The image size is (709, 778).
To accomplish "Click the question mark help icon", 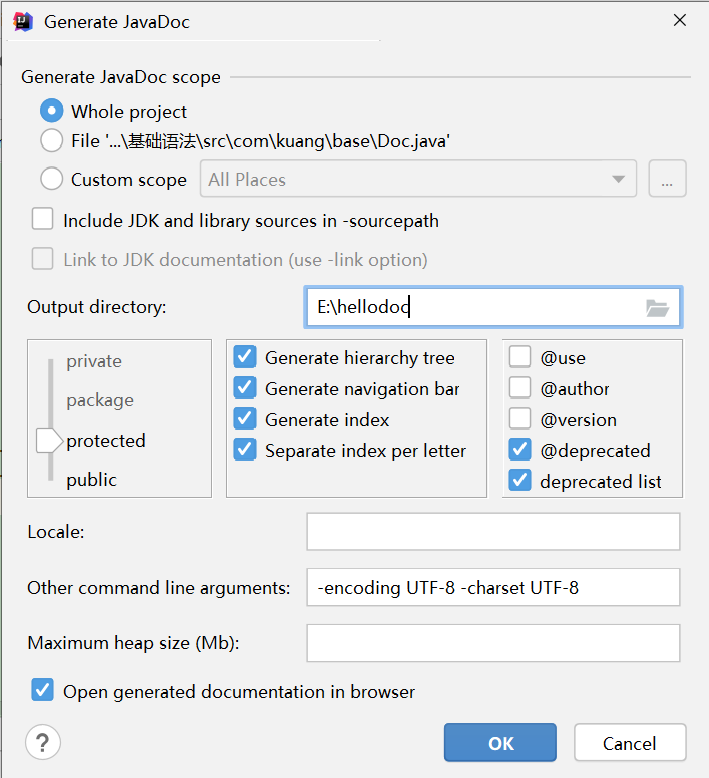I will click(43, 742).
